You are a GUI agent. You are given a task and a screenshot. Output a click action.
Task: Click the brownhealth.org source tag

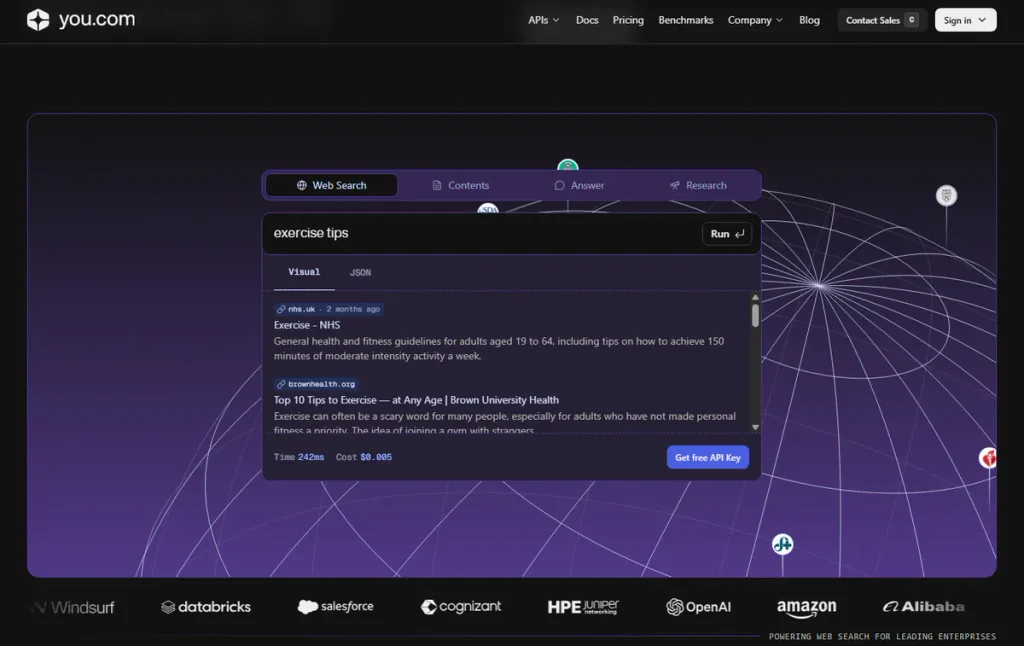pos(316,384)
